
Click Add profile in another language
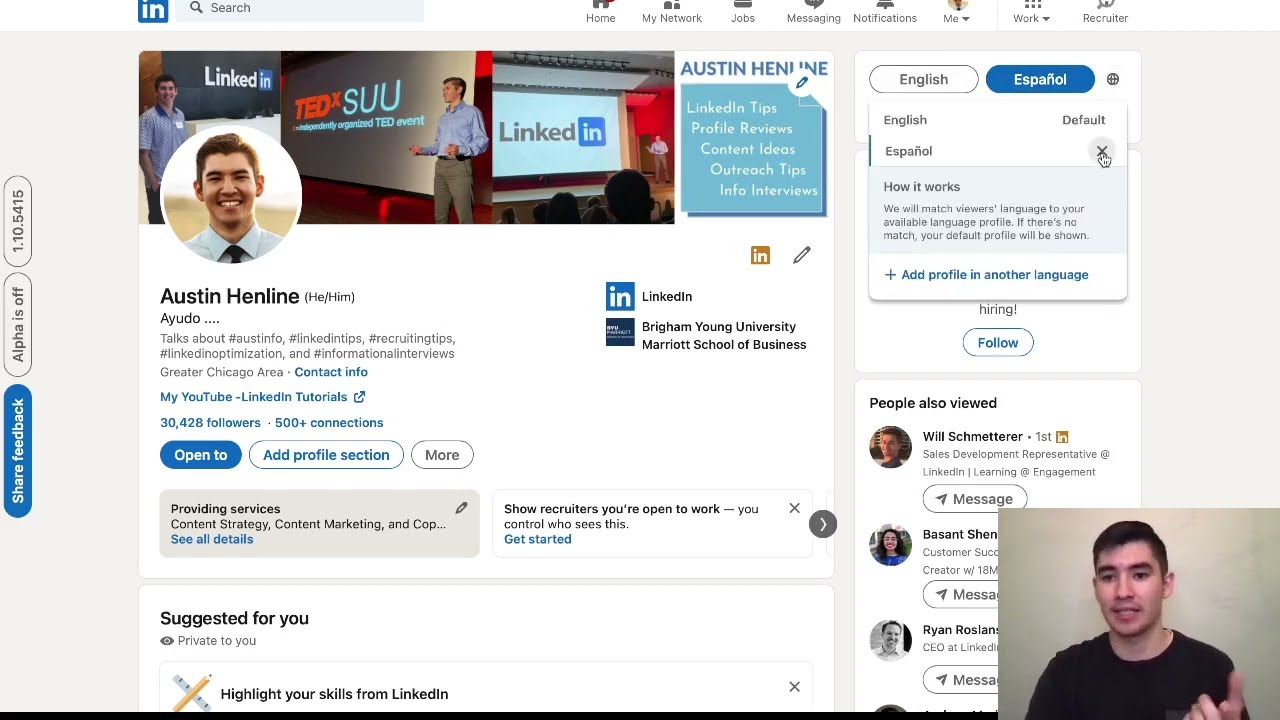[x=986, y=275]
